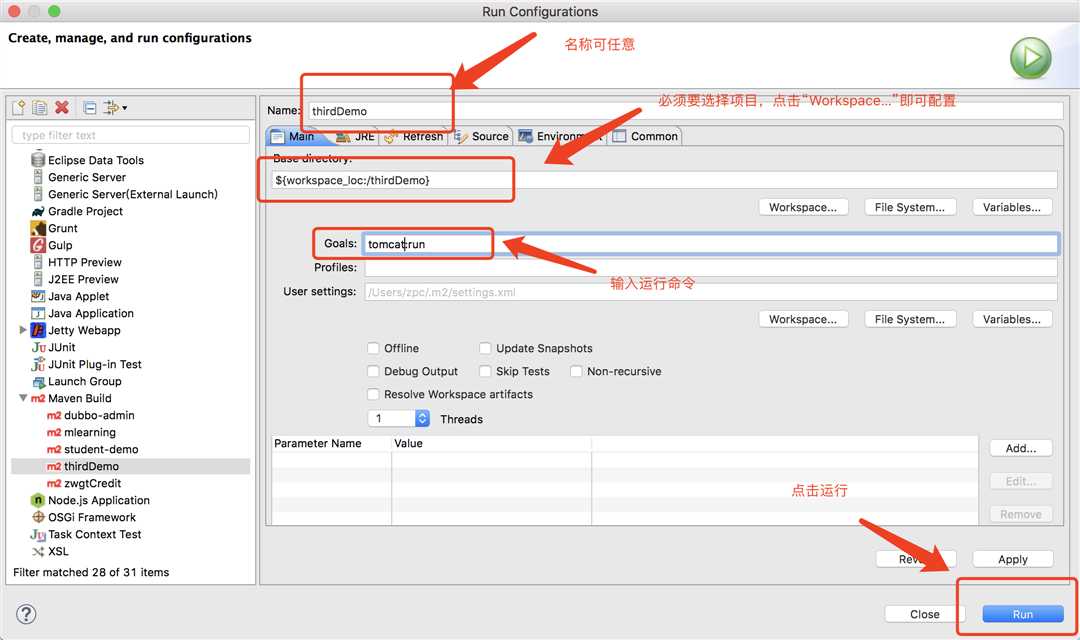Image resolution: width=1080 pixels, height=640 pixels.
Task: Click Variables... button for base directory
Action: pos(1012,207)
